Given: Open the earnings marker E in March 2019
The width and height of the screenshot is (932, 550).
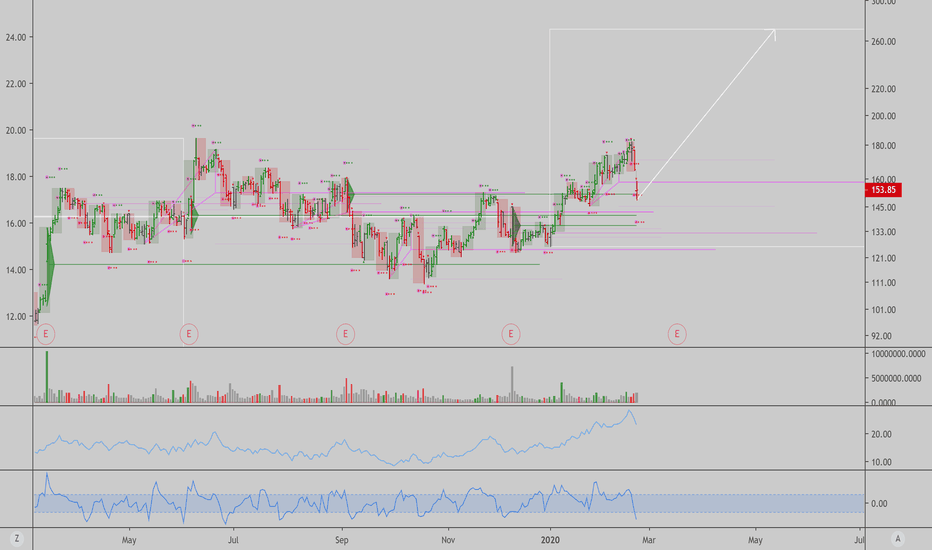Looking at the screenshot, I should 46,334.
